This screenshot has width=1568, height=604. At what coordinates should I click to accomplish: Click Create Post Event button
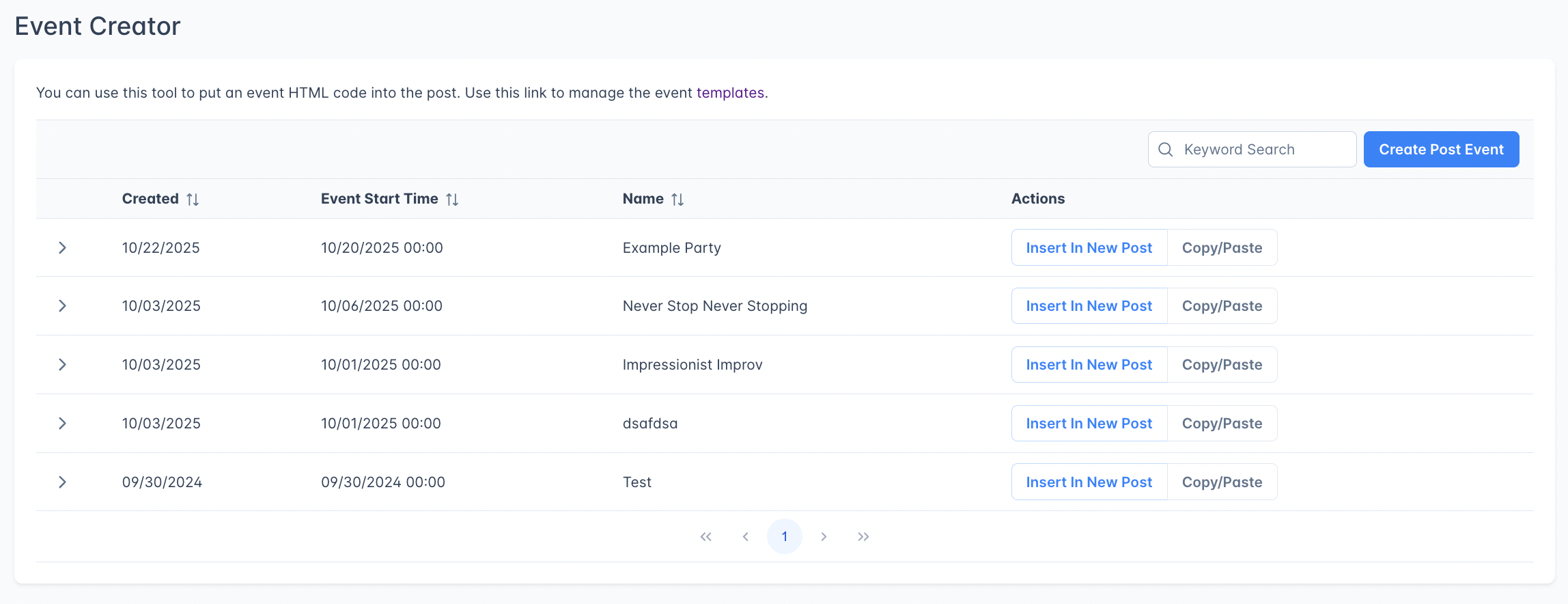click(x=1442, y=150)
